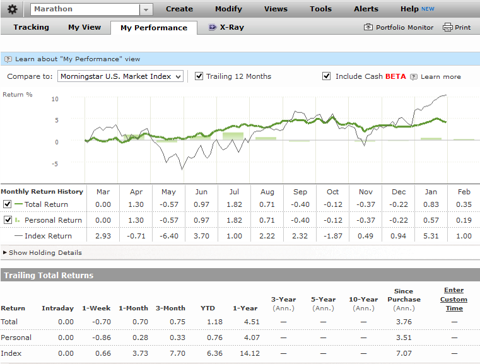Screen dimensions: 480x364
Task: Click the 10-Year (Ann.) column header
Action: tap(363, 304)
